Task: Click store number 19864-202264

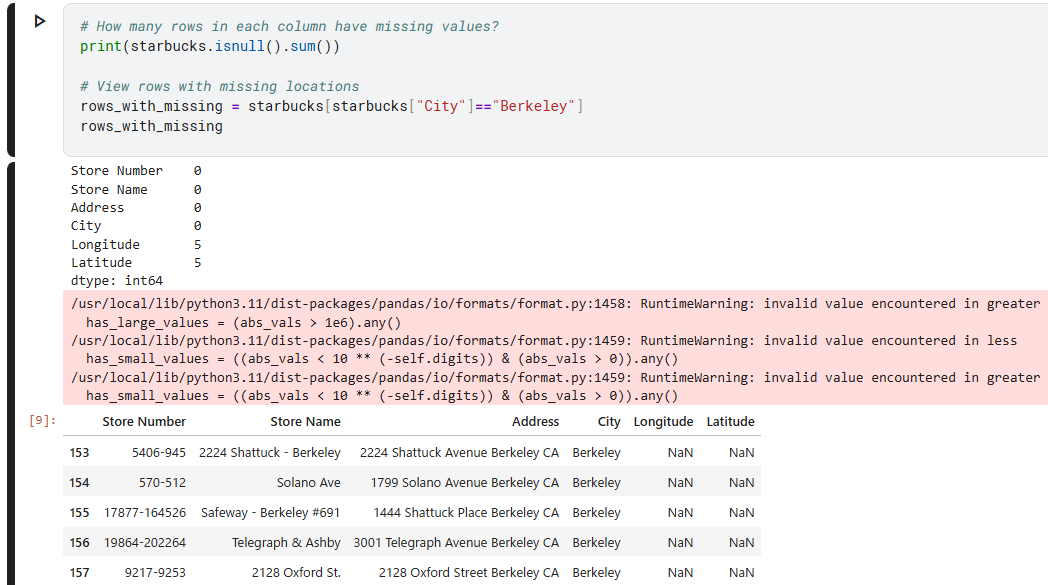Action: [x=145, y=543]
